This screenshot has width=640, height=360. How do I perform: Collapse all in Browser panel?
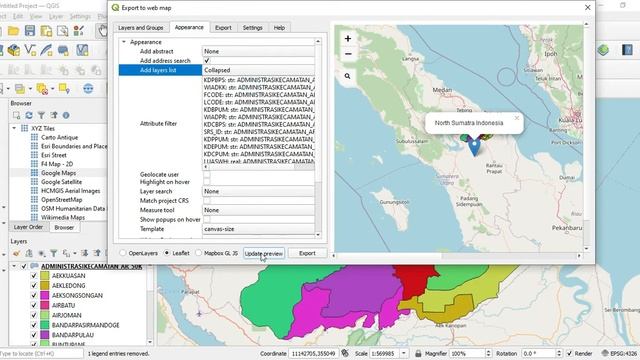point(54,116)
